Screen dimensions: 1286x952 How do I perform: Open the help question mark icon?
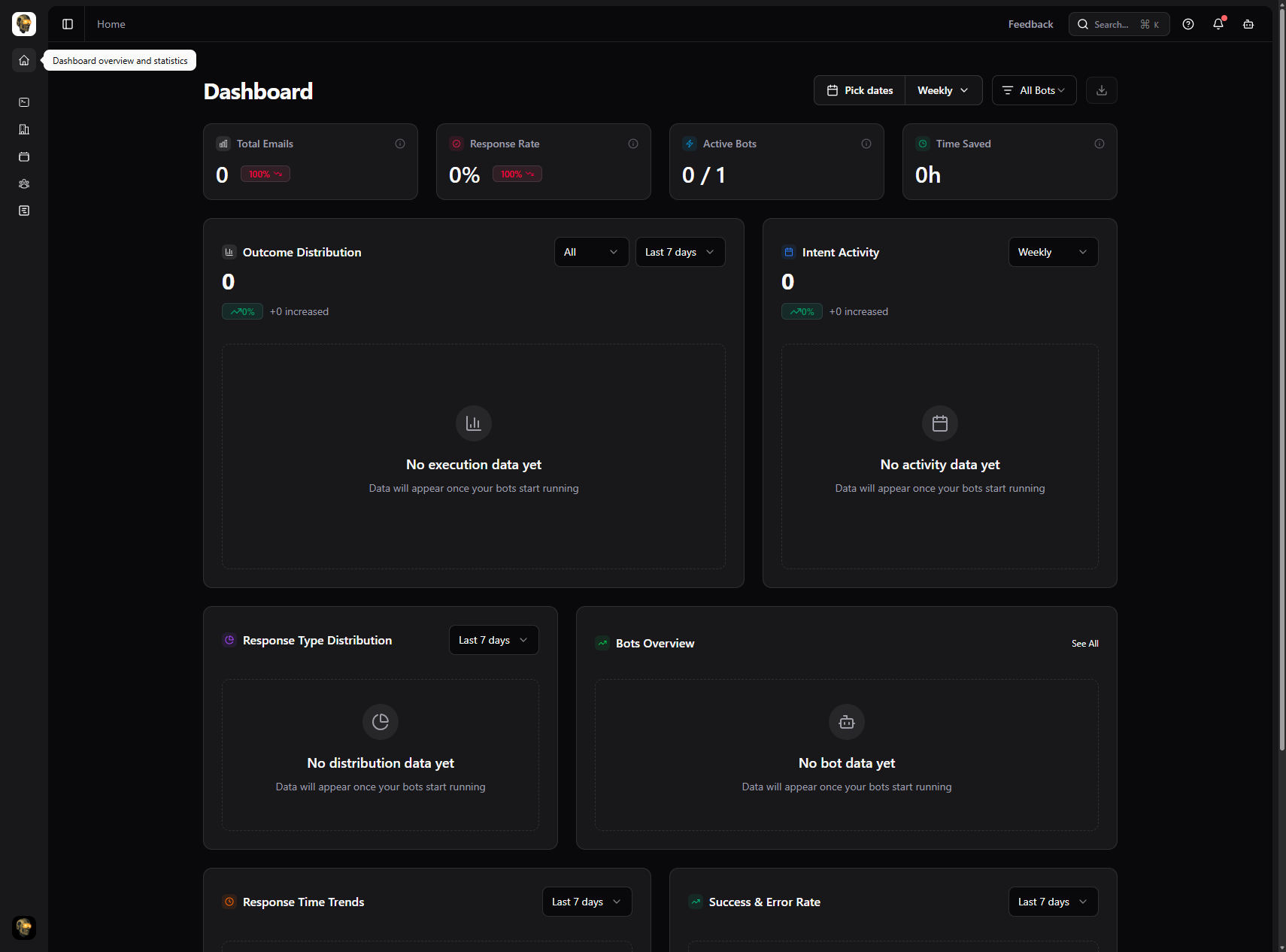[x=1188, y=24]
